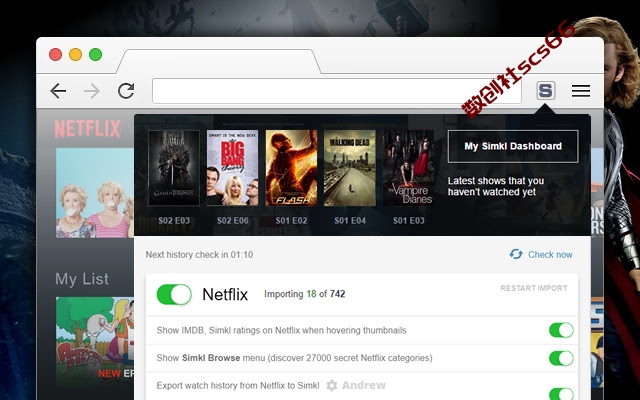The image size is (640, 400).
Task: Click the yellow minimize window button
Action: 75,54
